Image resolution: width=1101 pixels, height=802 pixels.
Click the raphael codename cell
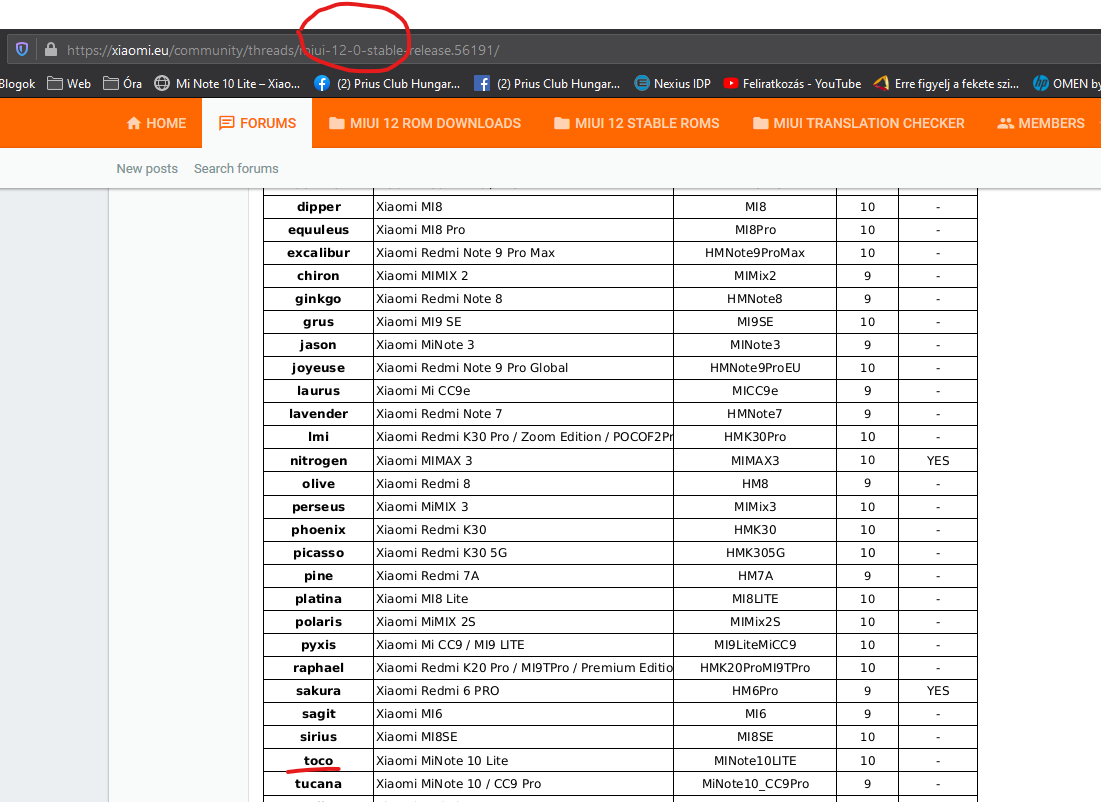318,668
